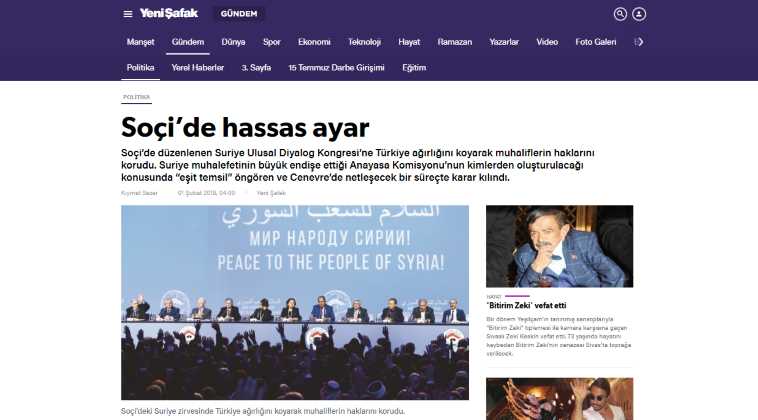Open the Foto Galeri section
The height and width of the screenshot is (420, 758).
point(596,42)
